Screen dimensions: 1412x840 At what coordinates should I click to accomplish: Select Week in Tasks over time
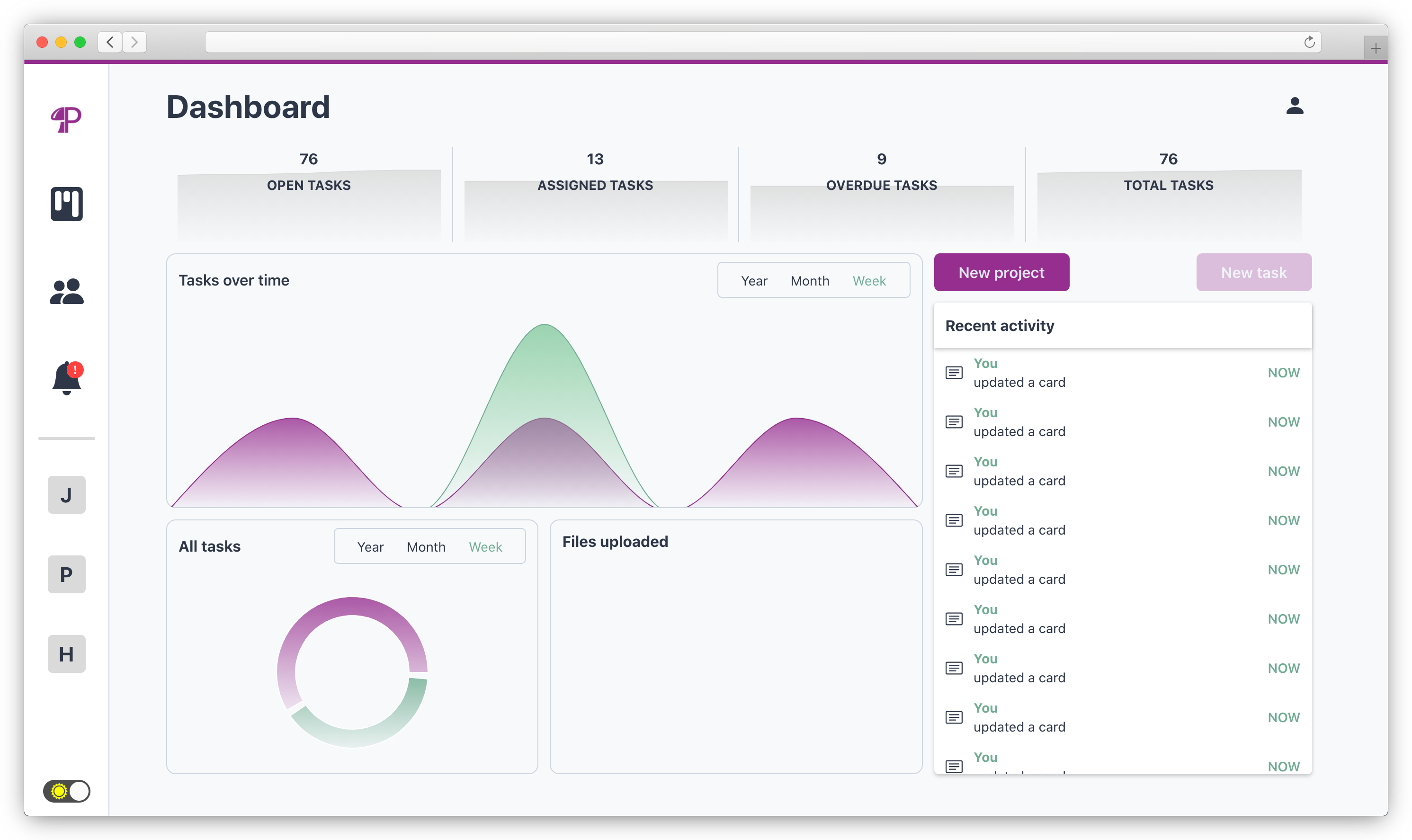[x=869, y=281]
